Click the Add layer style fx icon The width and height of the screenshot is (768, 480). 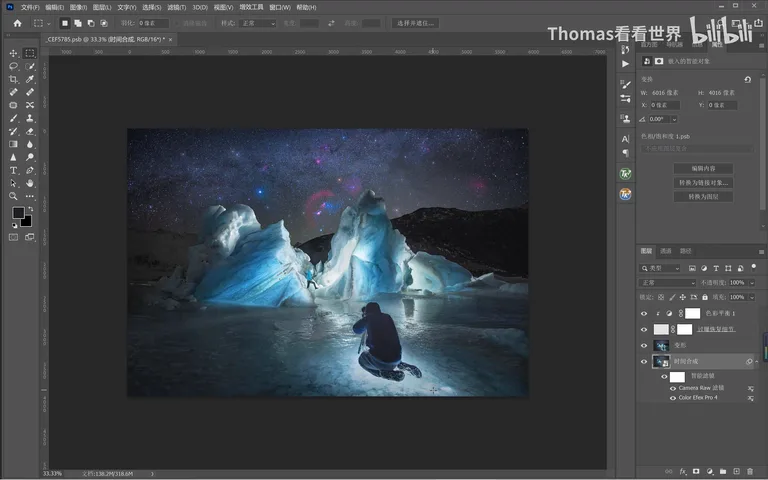point(682,471)
